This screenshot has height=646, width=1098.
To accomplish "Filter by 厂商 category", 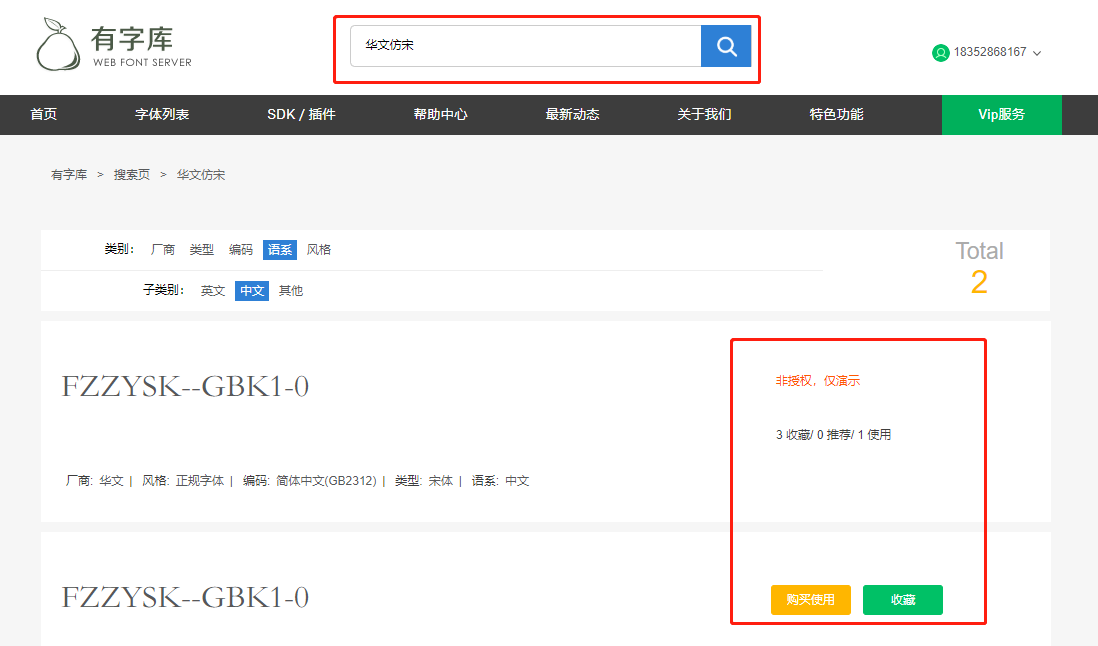I will [162, 250].
